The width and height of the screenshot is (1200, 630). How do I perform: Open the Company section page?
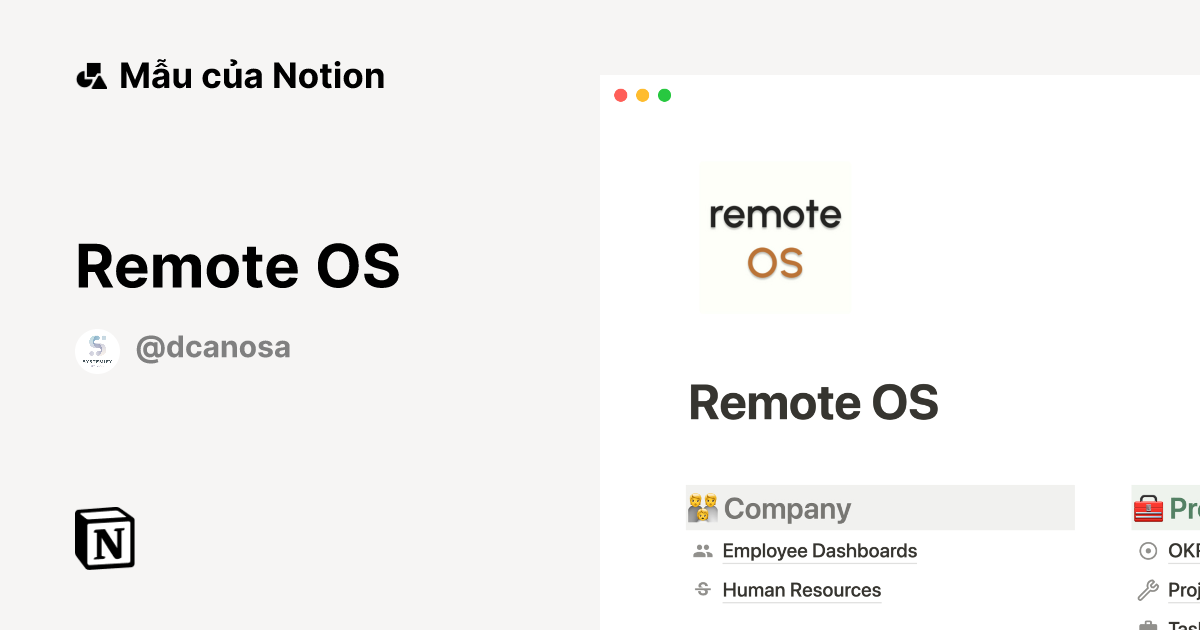(x=789, y=508)
